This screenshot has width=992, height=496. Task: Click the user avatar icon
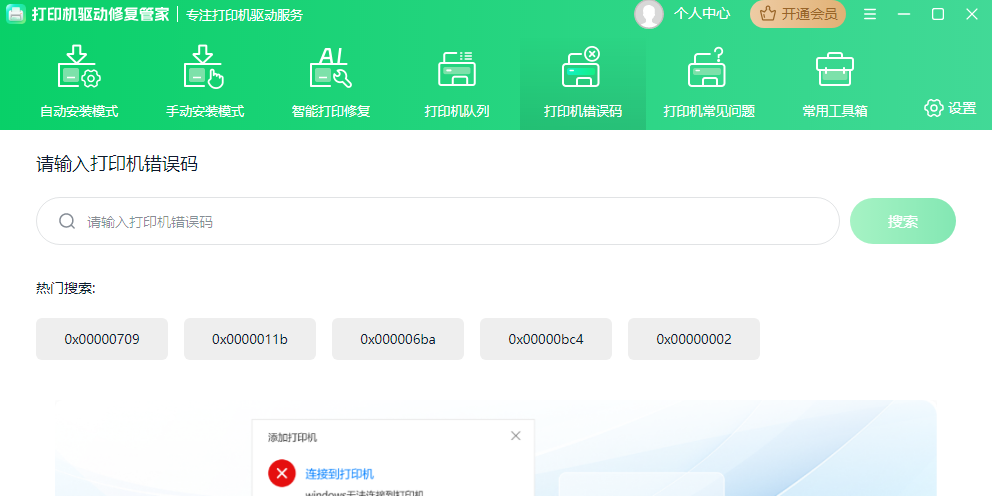pos(648,14)
